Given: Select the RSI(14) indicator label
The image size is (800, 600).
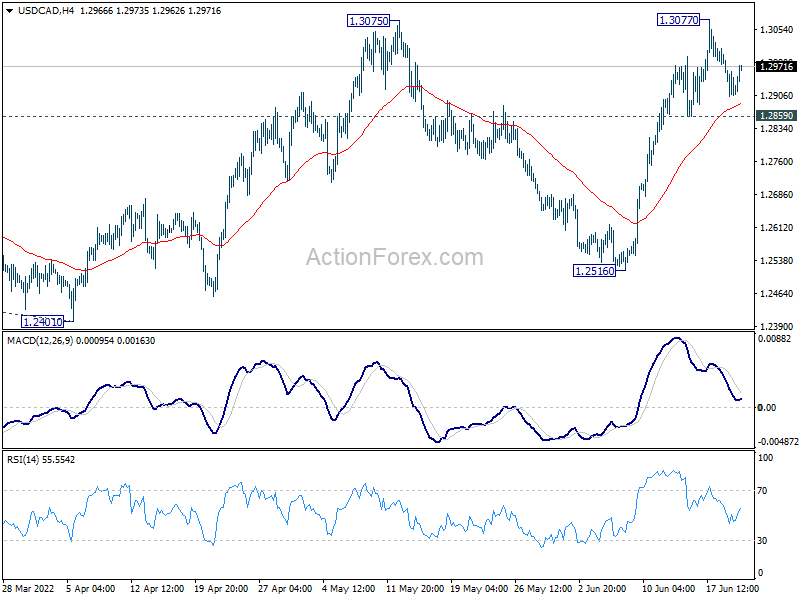Looking at the screenshot, I should pos(23,460).
